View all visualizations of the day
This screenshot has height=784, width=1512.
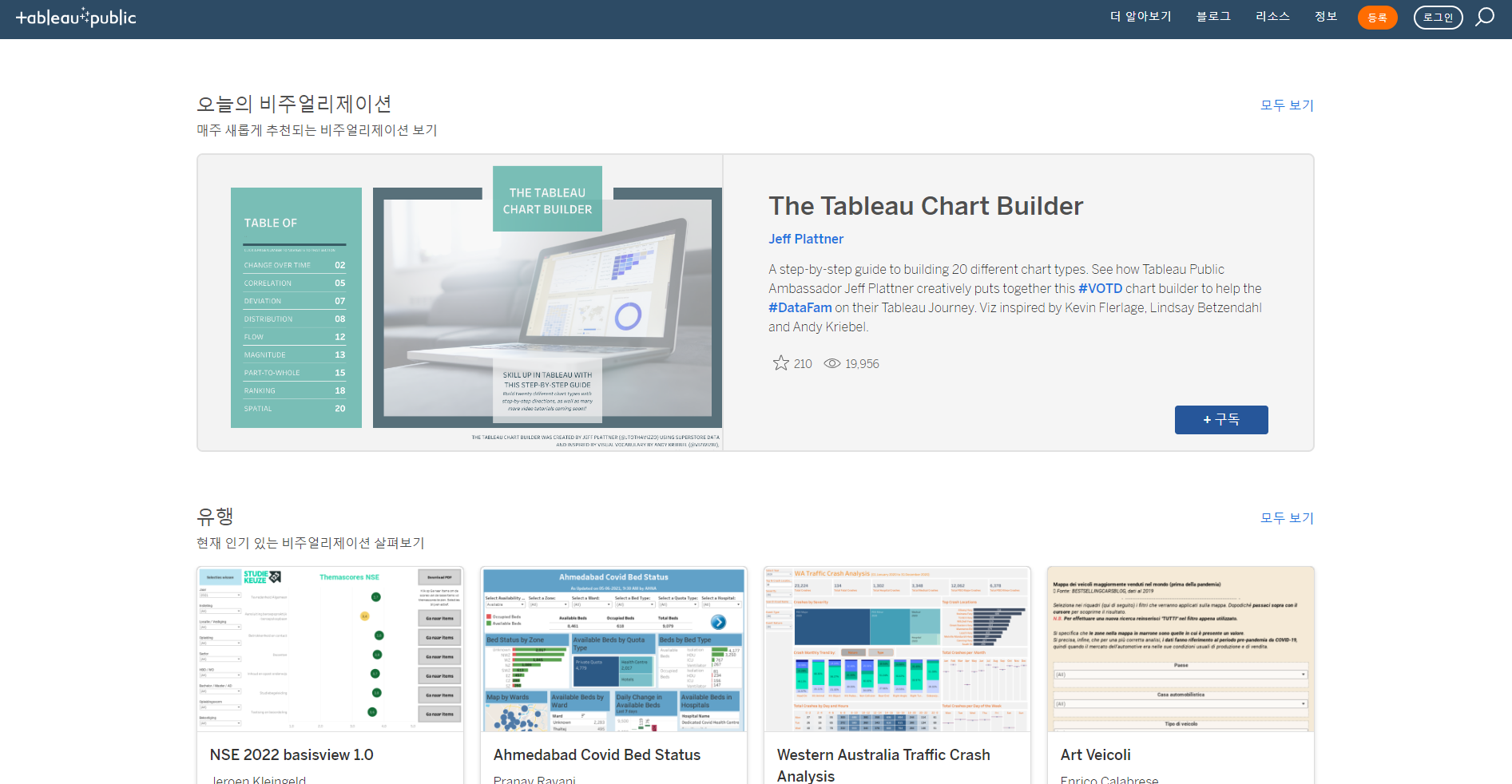1287,105
